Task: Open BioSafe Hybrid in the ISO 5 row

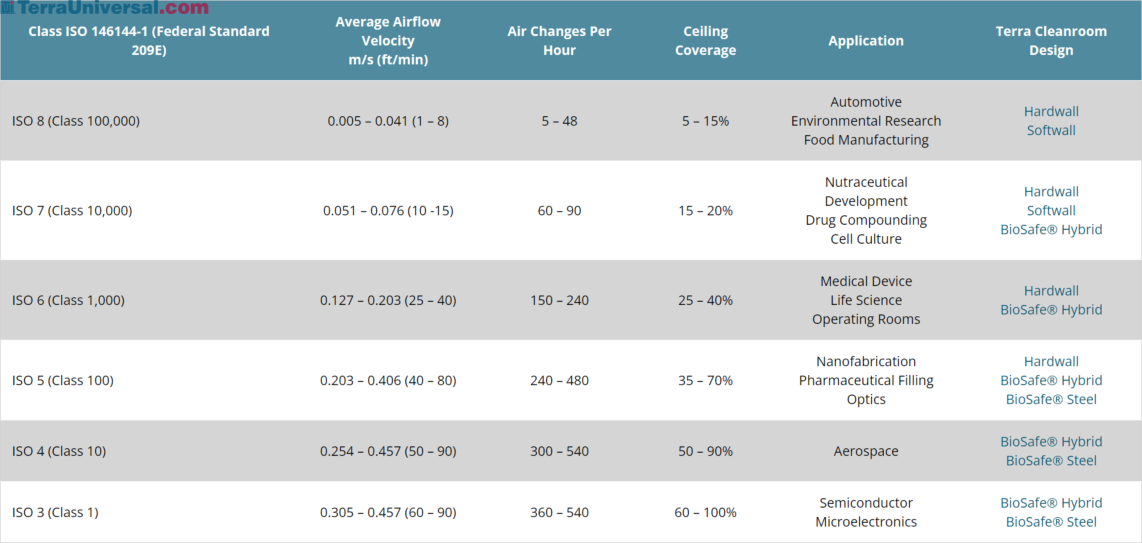Action: [x=1051, y=380]
